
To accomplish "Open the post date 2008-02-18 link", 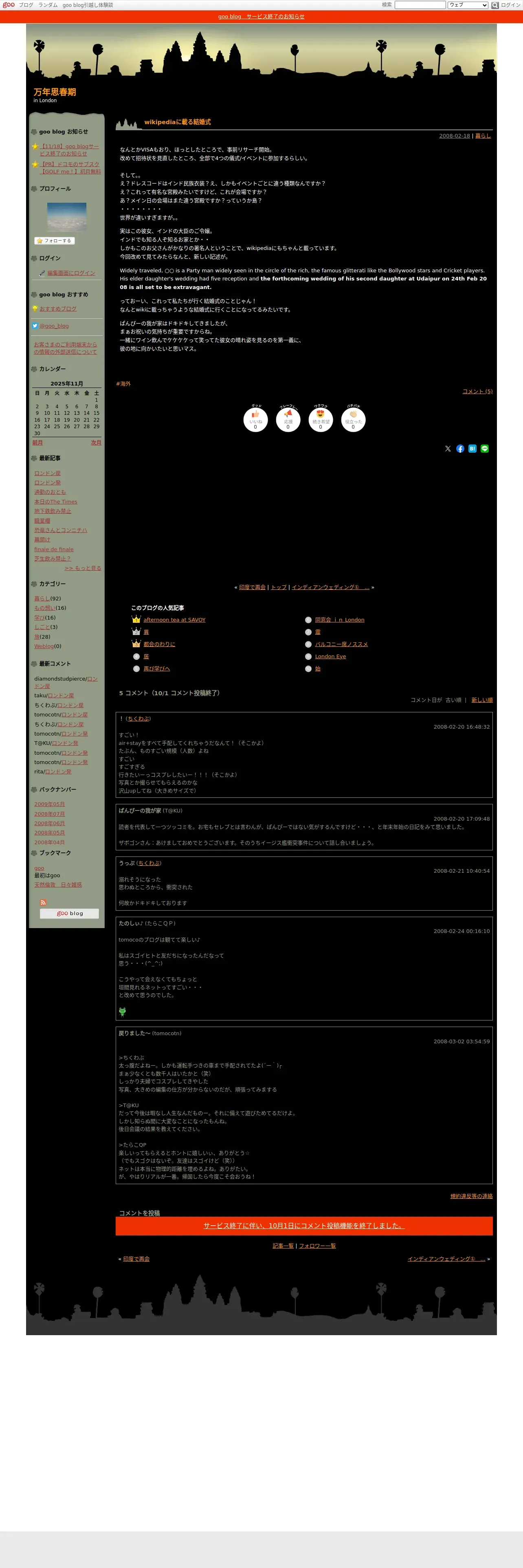I will pyautogui.click(x=455, y=136).
